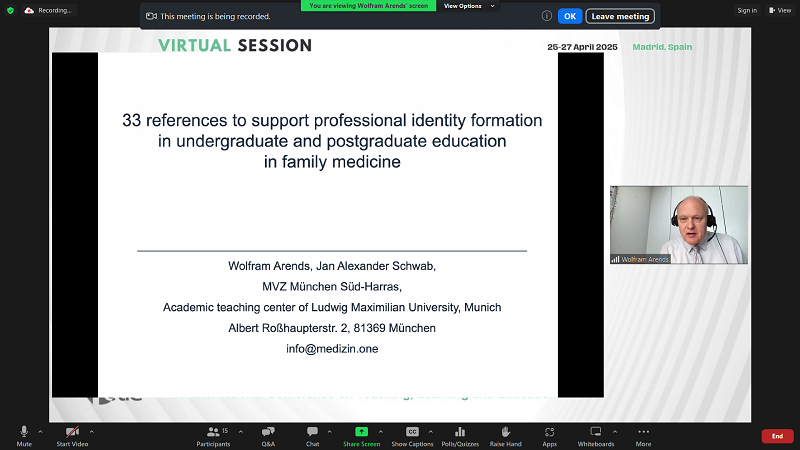Click the red End button
Image resolution: width=800 pixels, height=450 pixels.
[x=777, y=436]
